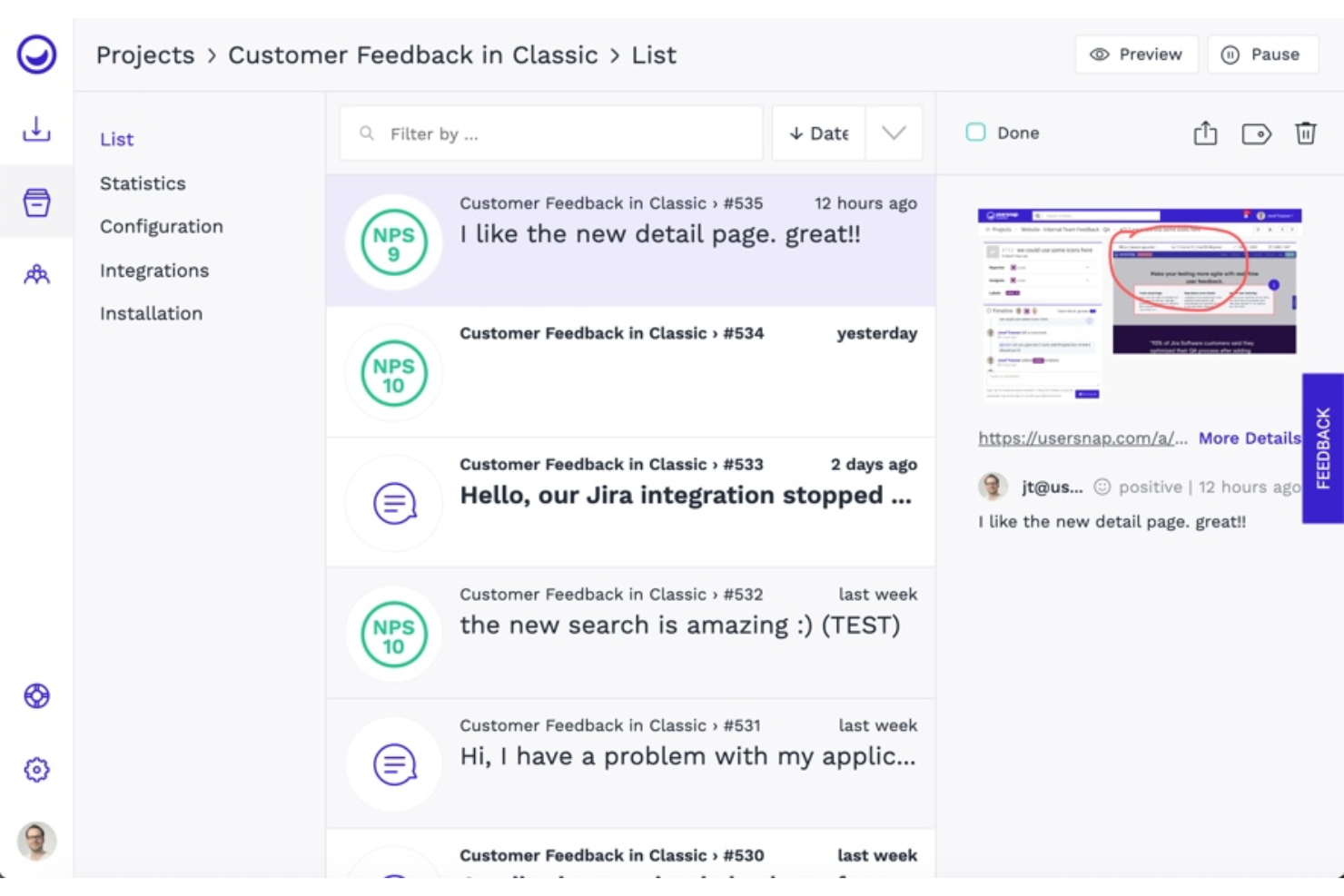Open settings with the gear icon

click(x=36, y=769)
